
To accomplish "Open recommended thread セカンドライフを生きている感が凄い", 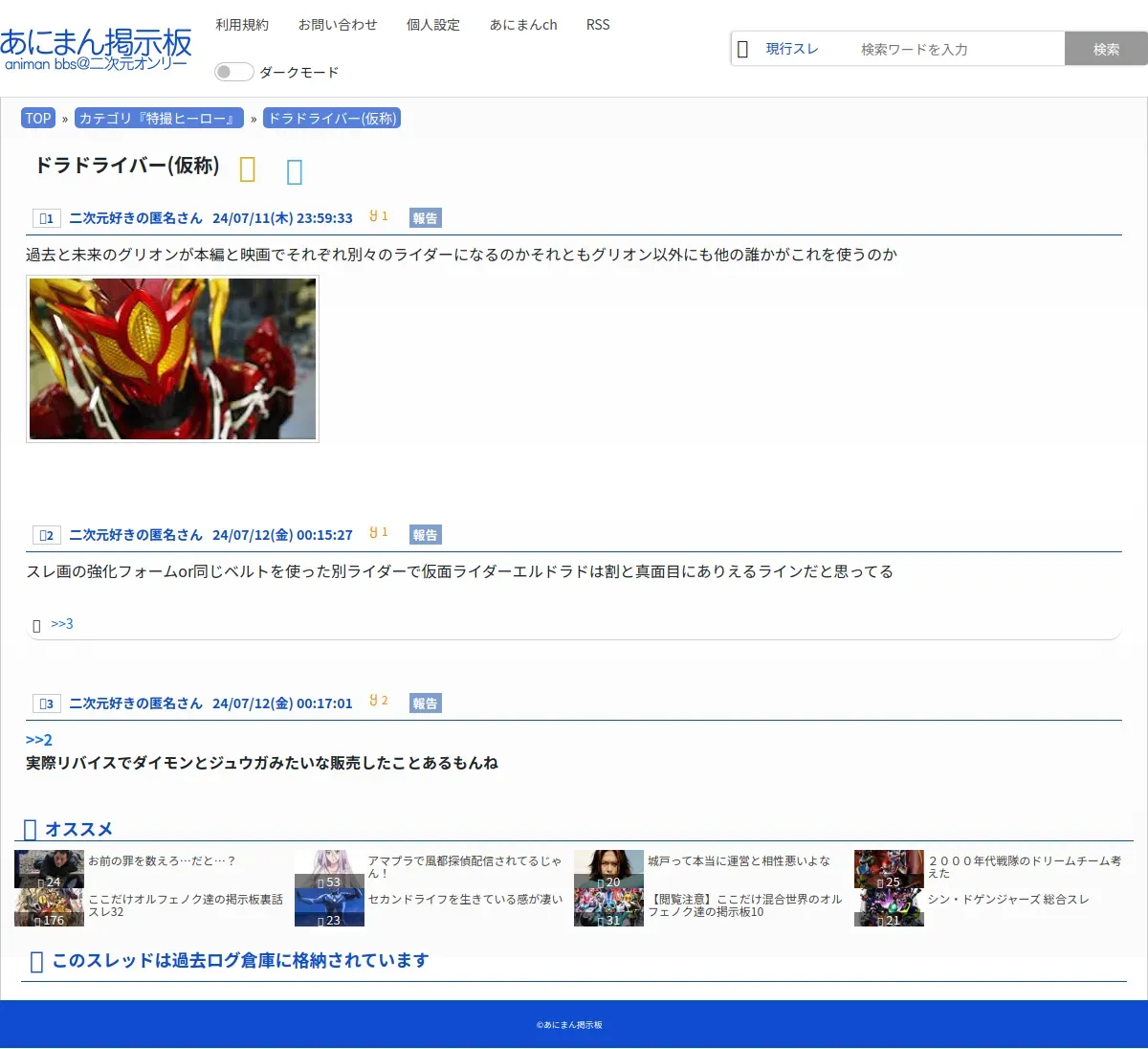I will (466, 900).
